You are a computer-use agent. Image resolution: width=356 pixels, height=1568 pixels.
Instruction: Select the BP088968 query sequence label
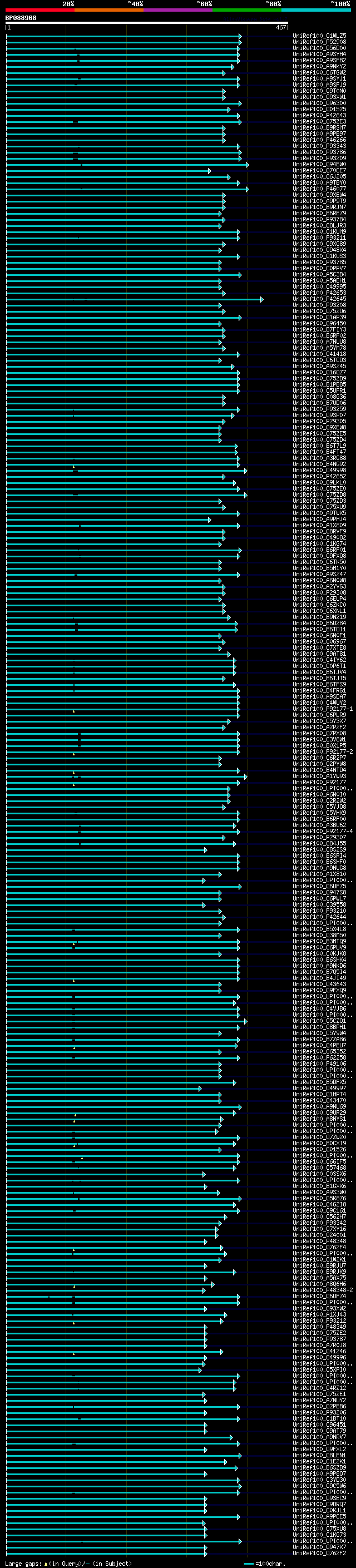(21, 18)
